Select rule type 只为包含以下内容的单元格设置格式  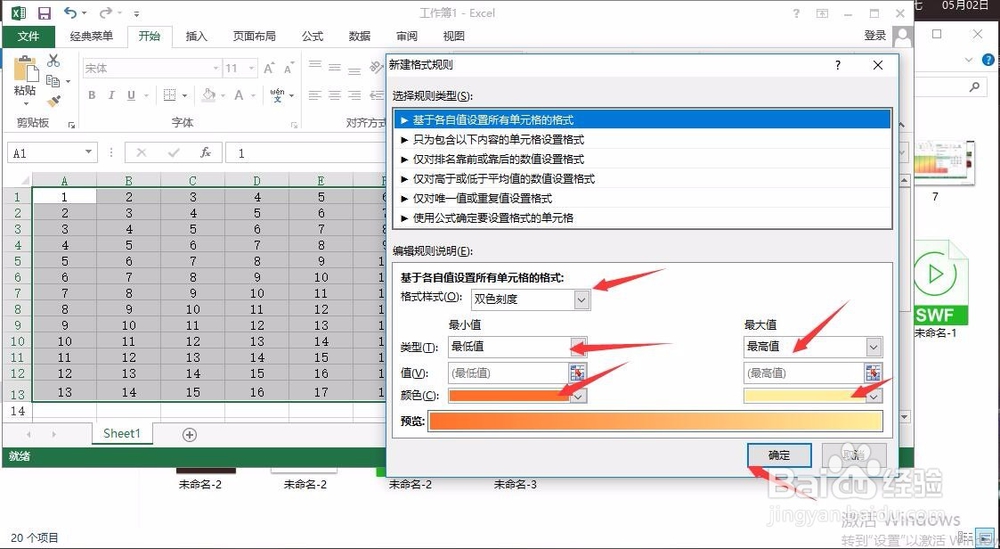tap(642, 139)
